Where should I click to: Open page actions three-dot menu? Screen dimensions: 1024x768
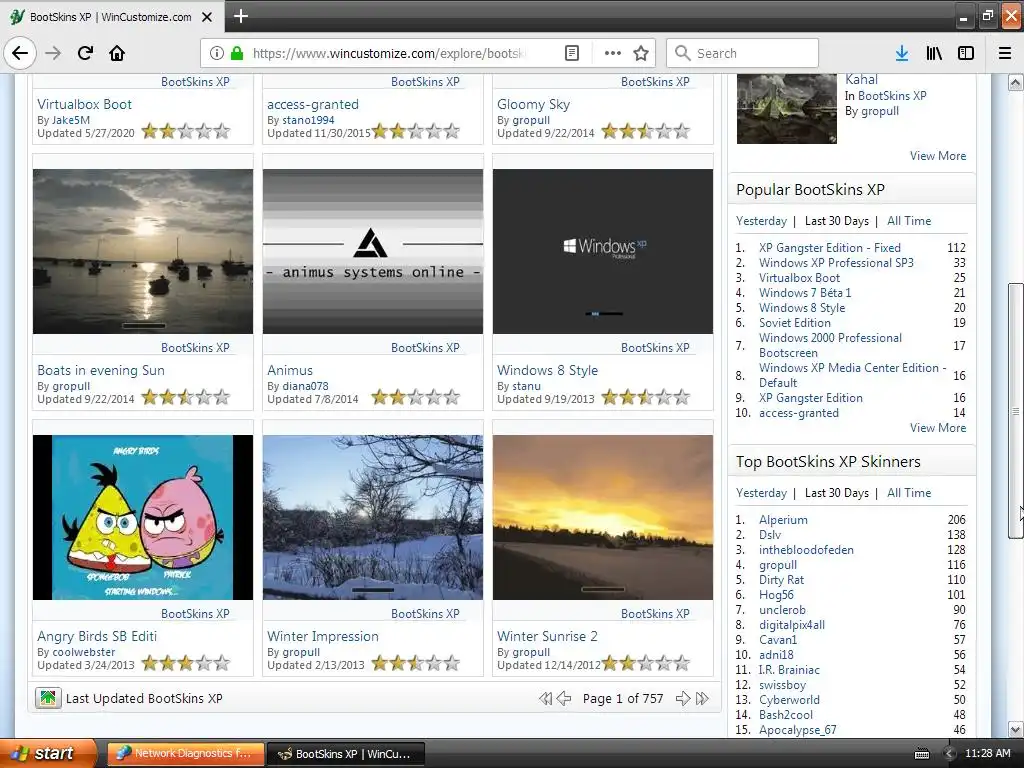613,53
